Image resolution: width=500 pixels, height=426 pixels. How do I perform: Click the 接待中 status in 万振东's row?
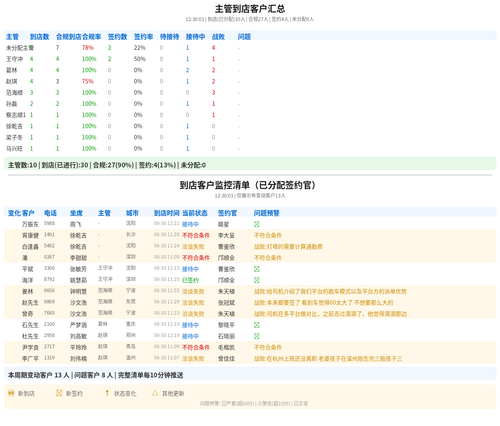coord(190,224)
